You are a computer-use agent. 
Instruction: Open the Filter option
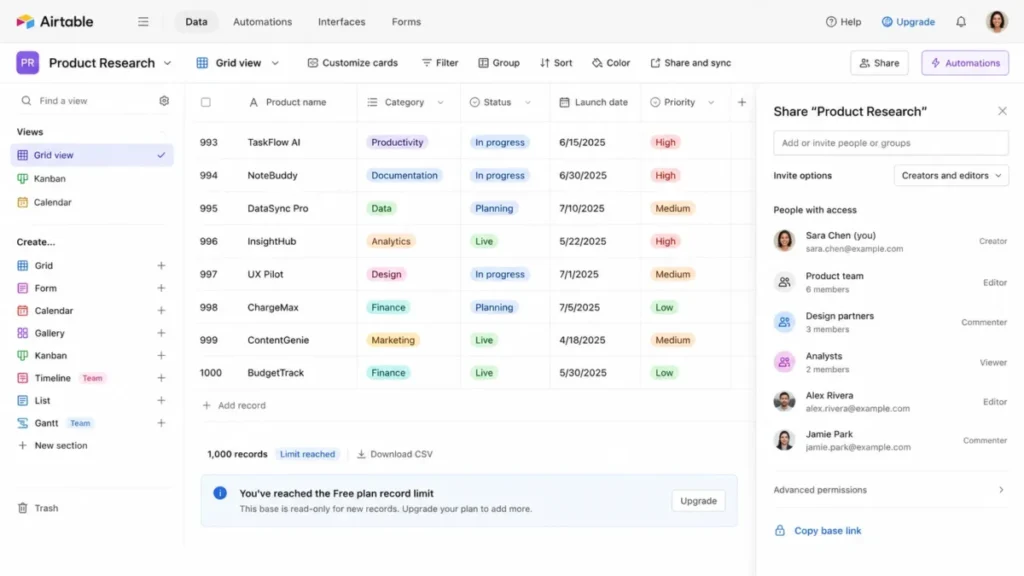[440, 63]
